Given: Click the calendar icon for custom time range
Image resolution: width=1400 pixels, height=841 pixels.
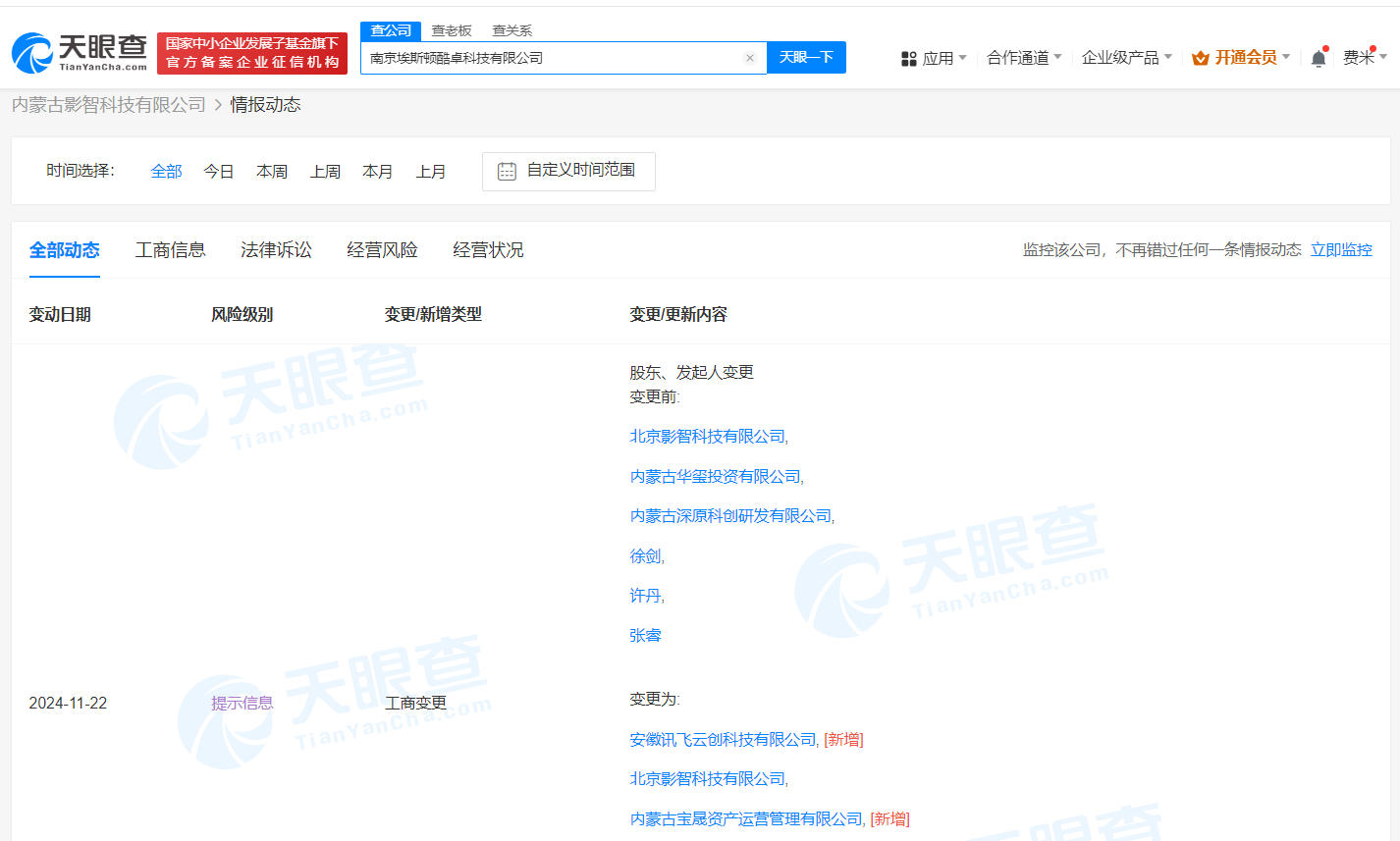Looking at the screenshot, I should [x=507, y=171].
